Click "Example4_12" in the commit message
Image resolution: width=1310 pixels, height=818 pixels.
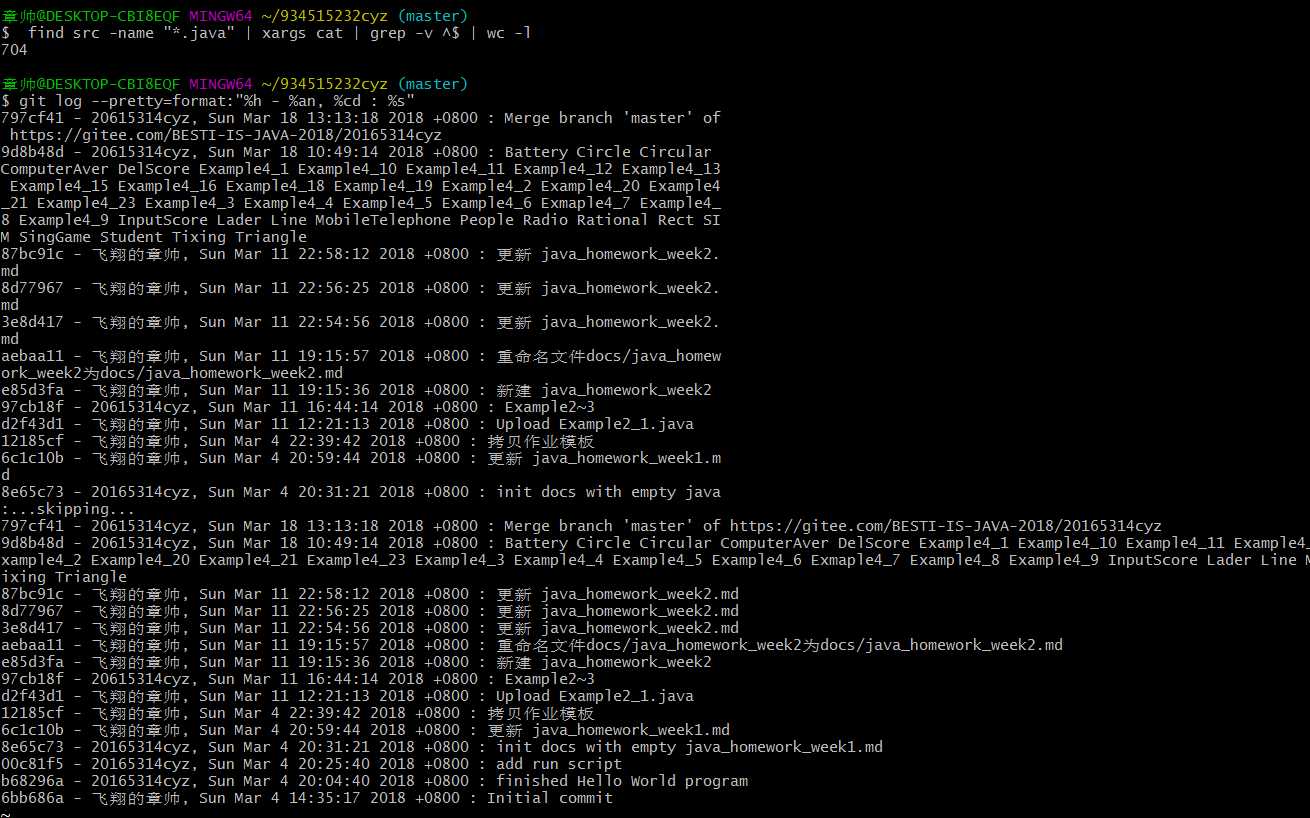tap(563, 169)
